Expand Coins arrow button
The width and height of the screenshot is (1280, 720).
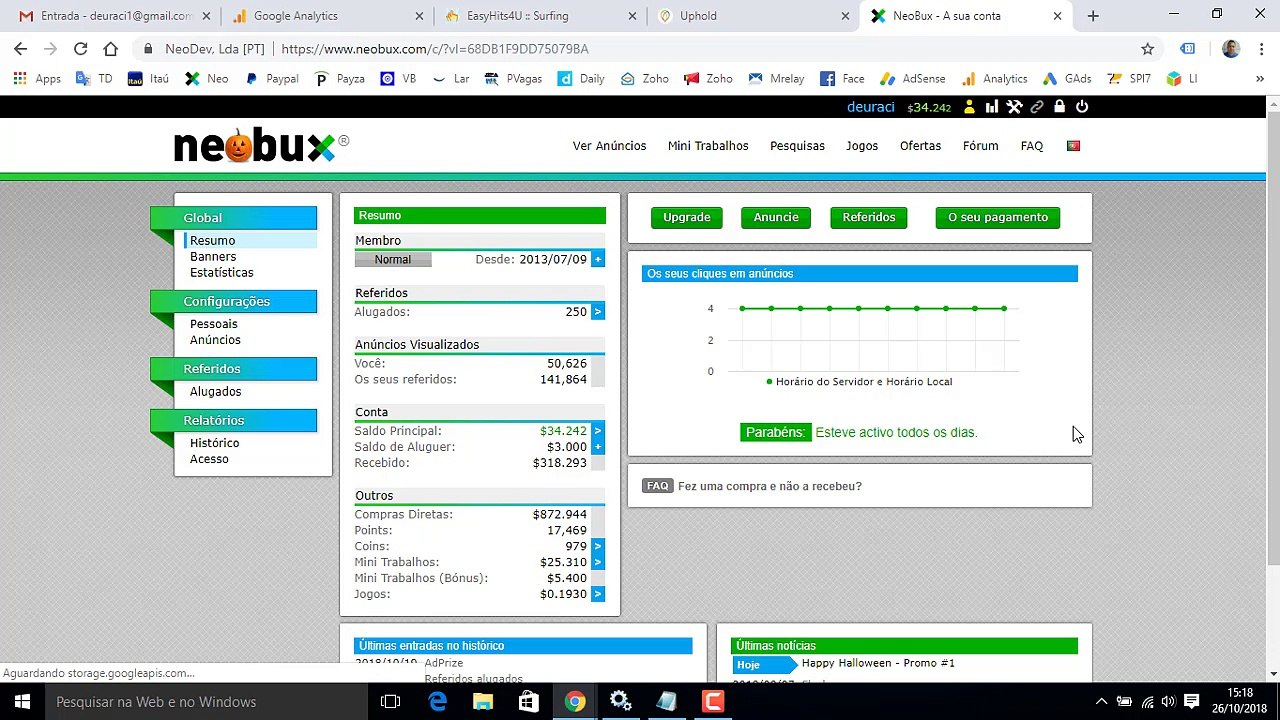[598, 546]
